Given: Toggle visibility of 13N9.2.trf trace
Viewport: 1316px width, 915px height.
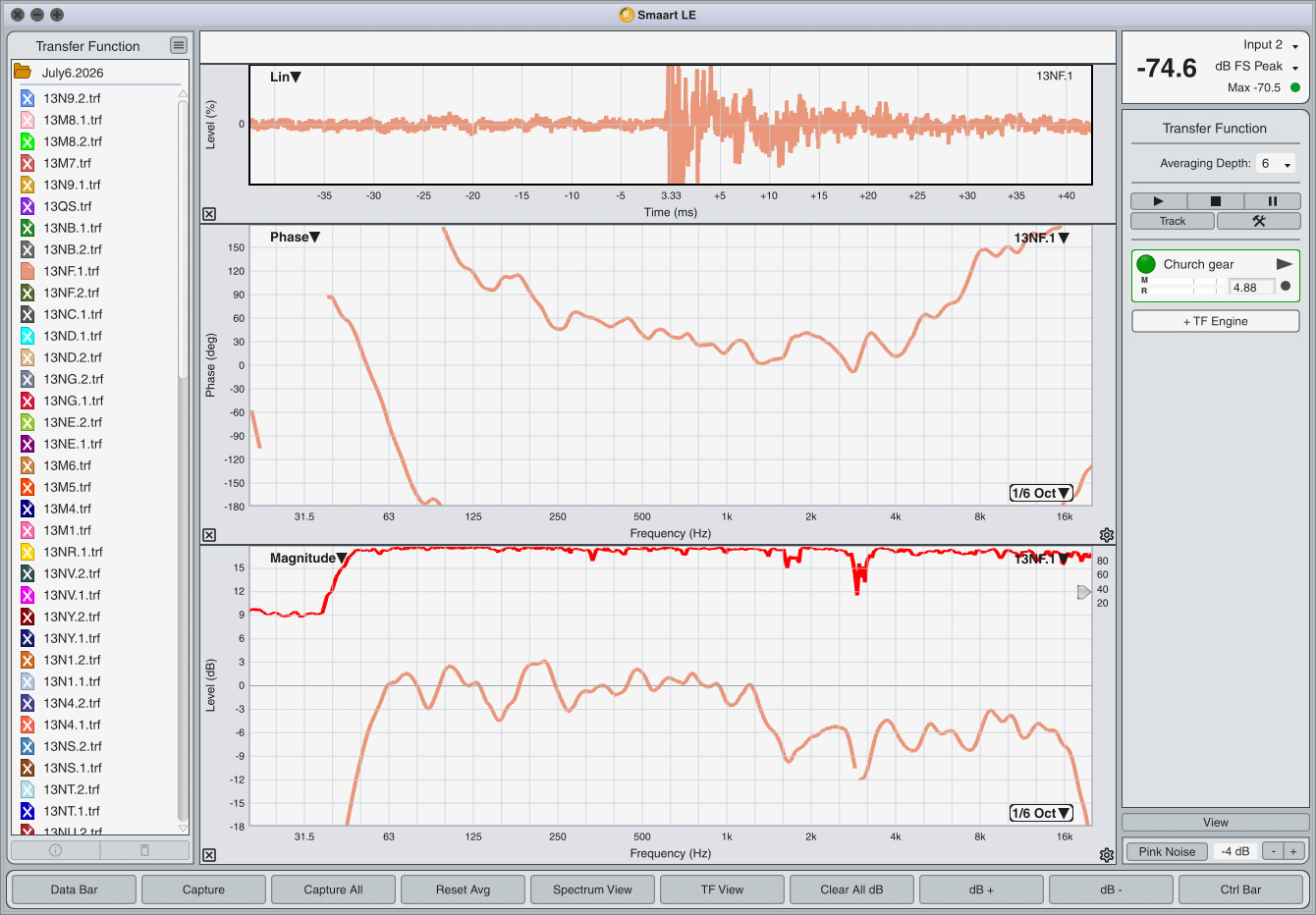Looking at the screenshot, I should pos(27,98).
